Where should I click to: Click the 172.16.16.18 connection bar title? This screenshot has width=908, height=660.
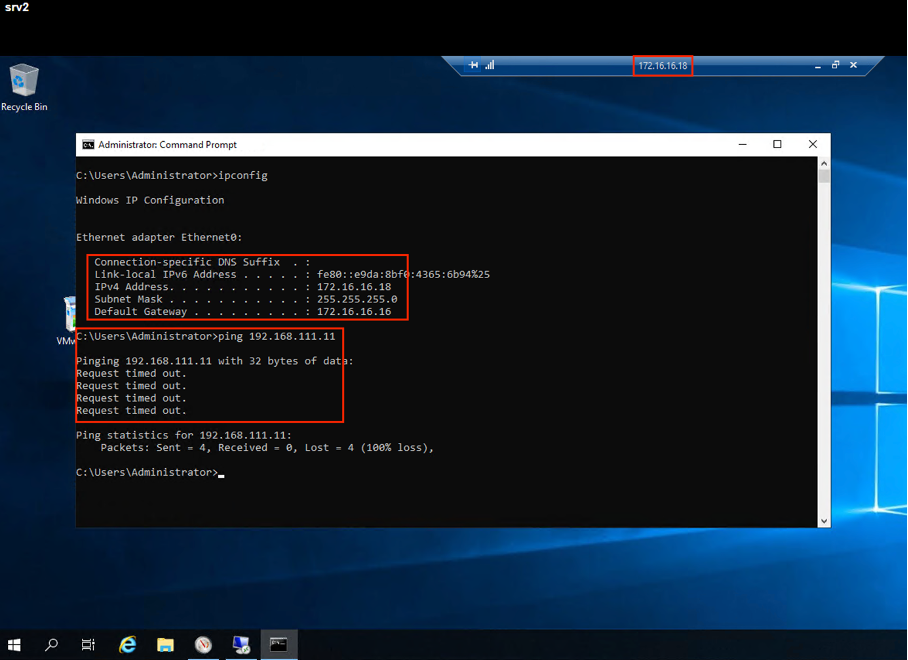coord(662,65)
